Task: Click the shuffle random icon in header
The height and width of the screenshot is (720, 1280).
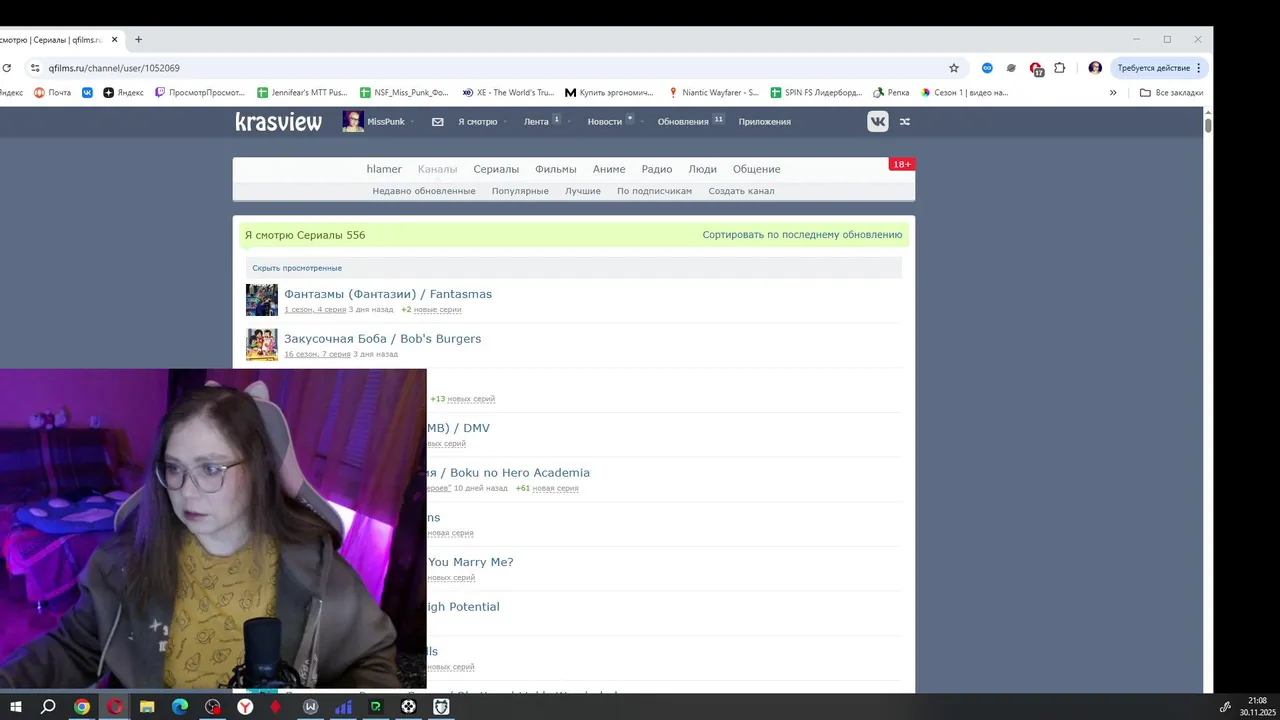Action: 905,122
